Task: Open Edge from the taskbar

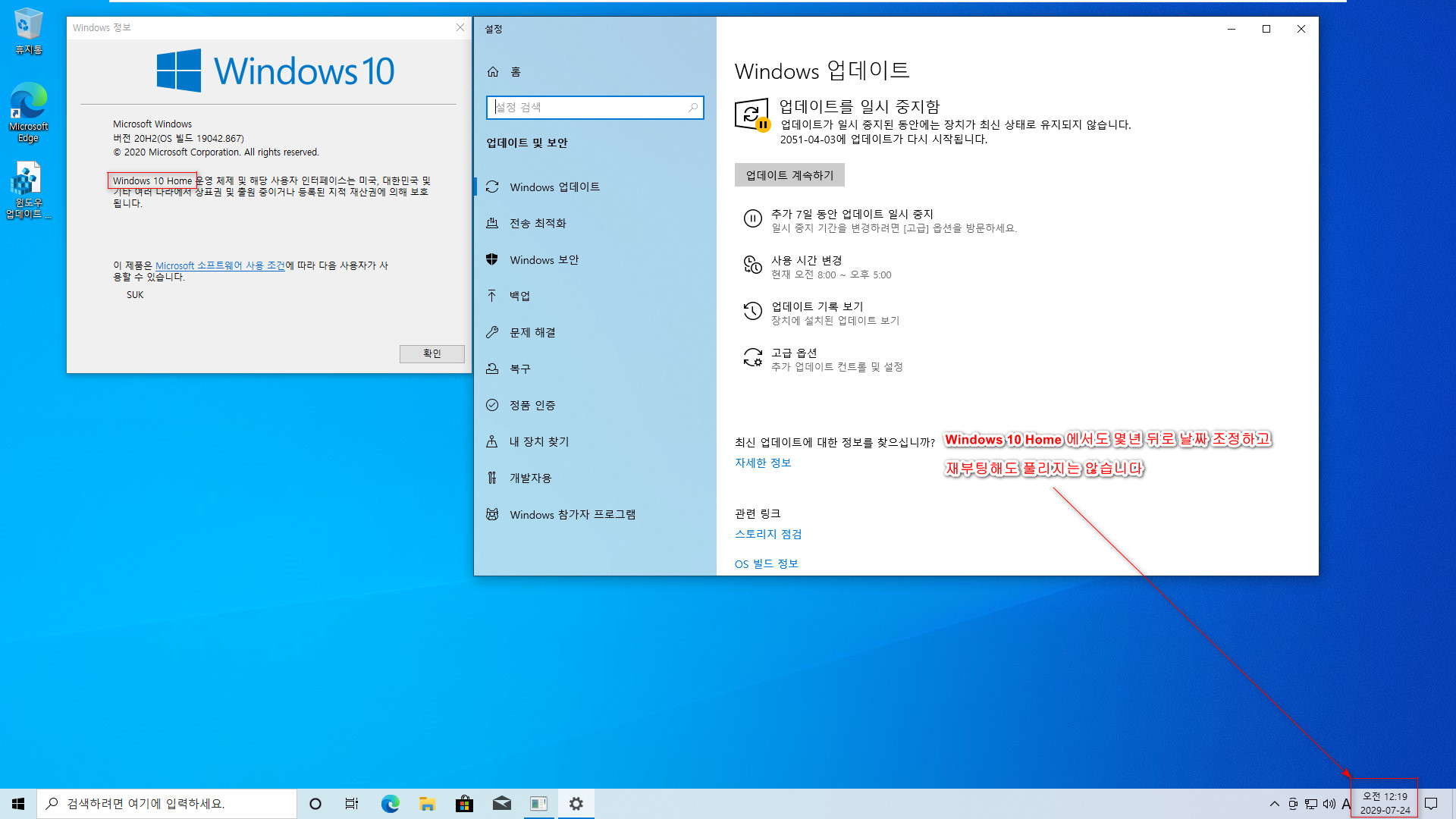Action: coord(390,804)
